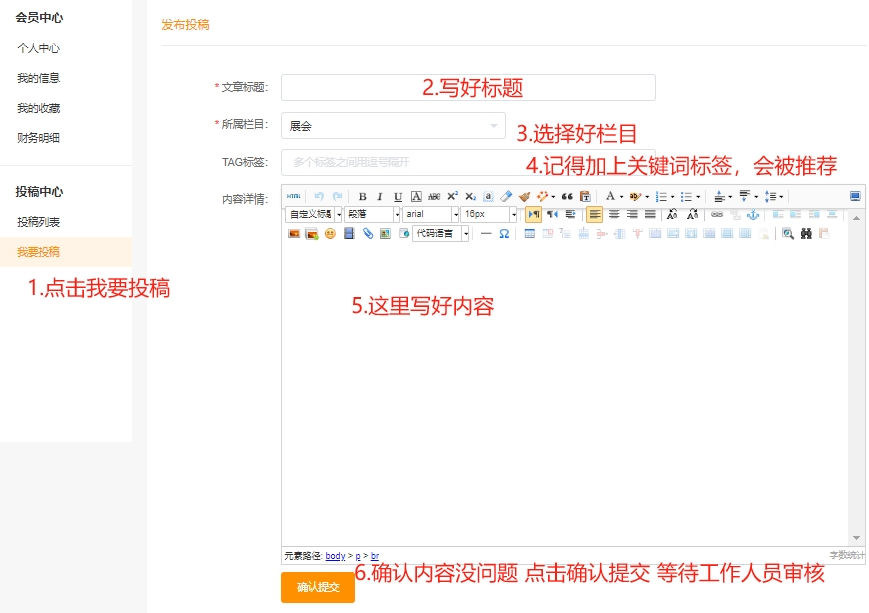Toggle superscript formatting
The image size is (869, 613).
(x=453, y=196)
